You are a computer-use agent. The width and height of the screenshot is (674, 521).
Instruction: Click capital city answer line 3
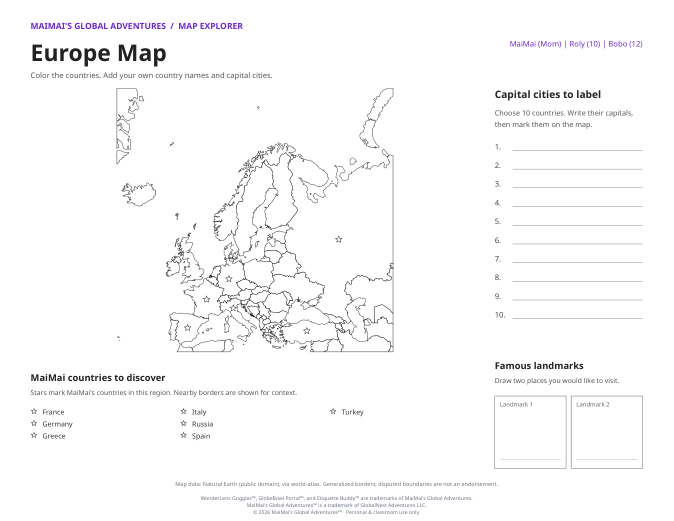click(577, 184)
